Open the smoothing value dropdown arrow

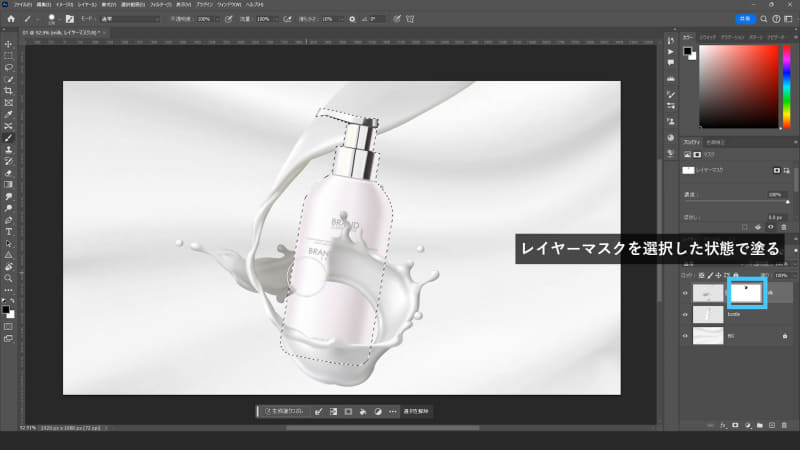click(341, 19)
